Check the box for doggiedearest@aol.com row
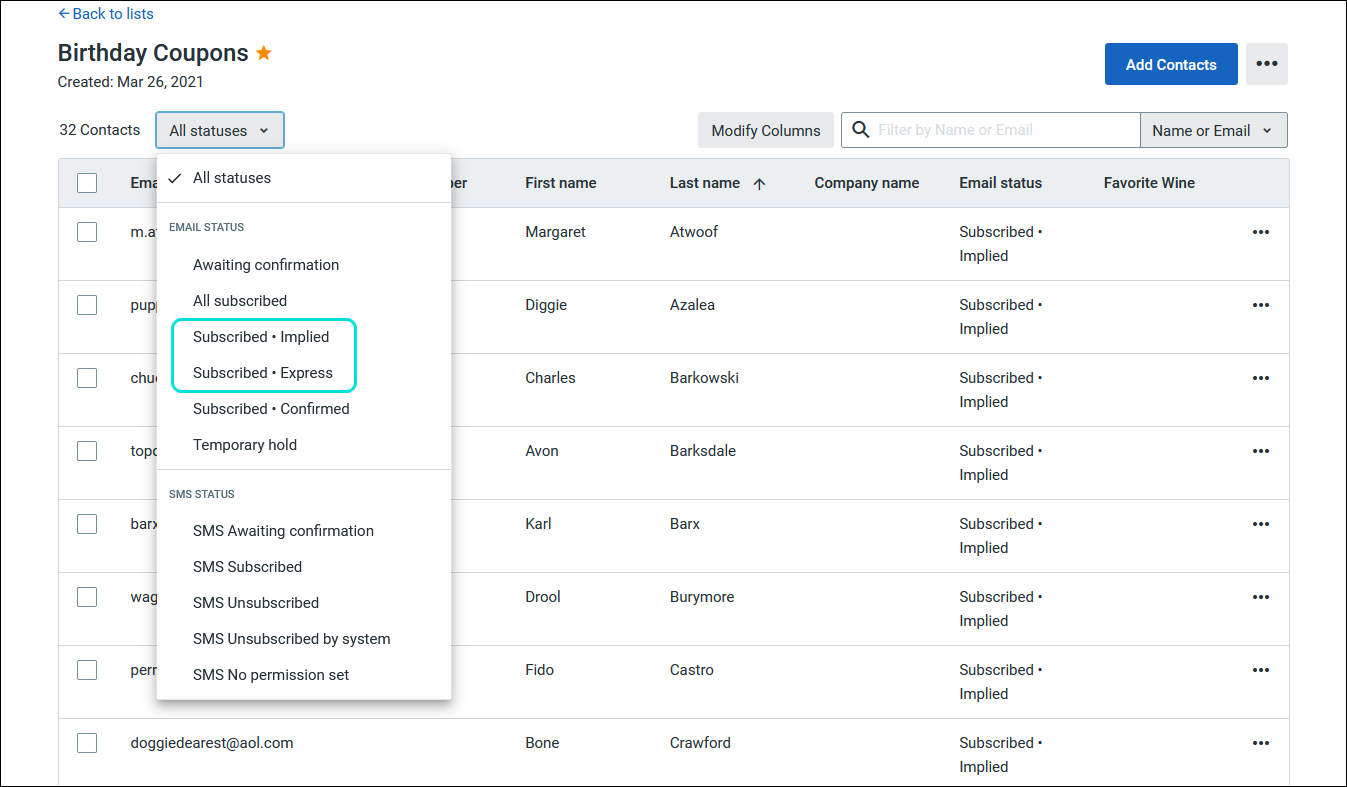Image resolution: width=1347 pixels, height=787 pixels. coord(87,743)
